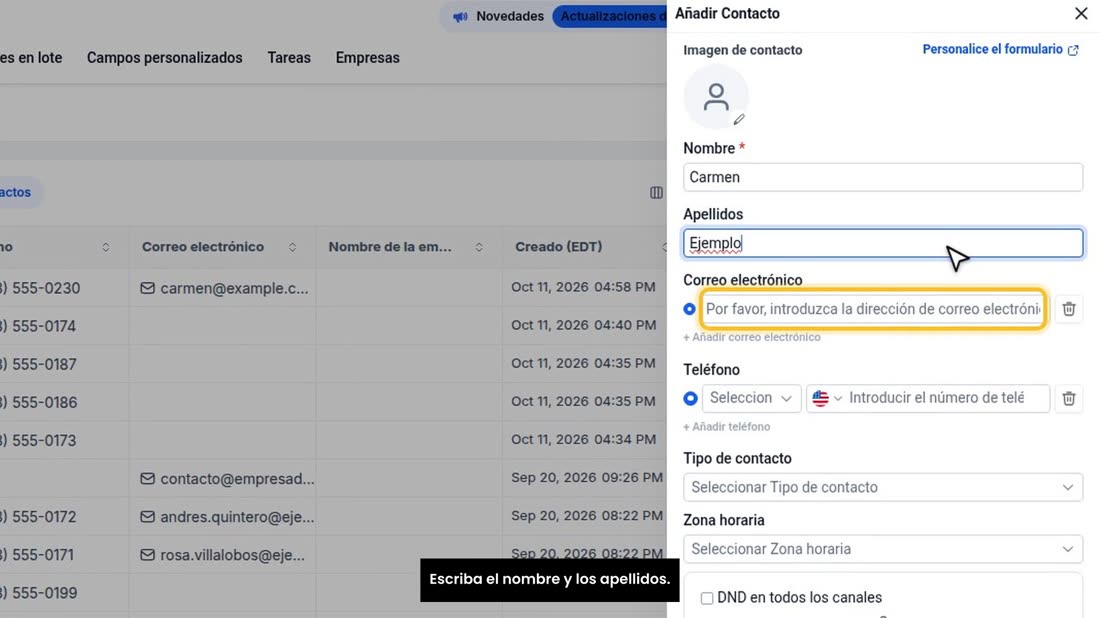This screenshot has width=1100, height=618.
Task: Click date Oct 11, 2026 04:34 PM
Action: (583, 439)
